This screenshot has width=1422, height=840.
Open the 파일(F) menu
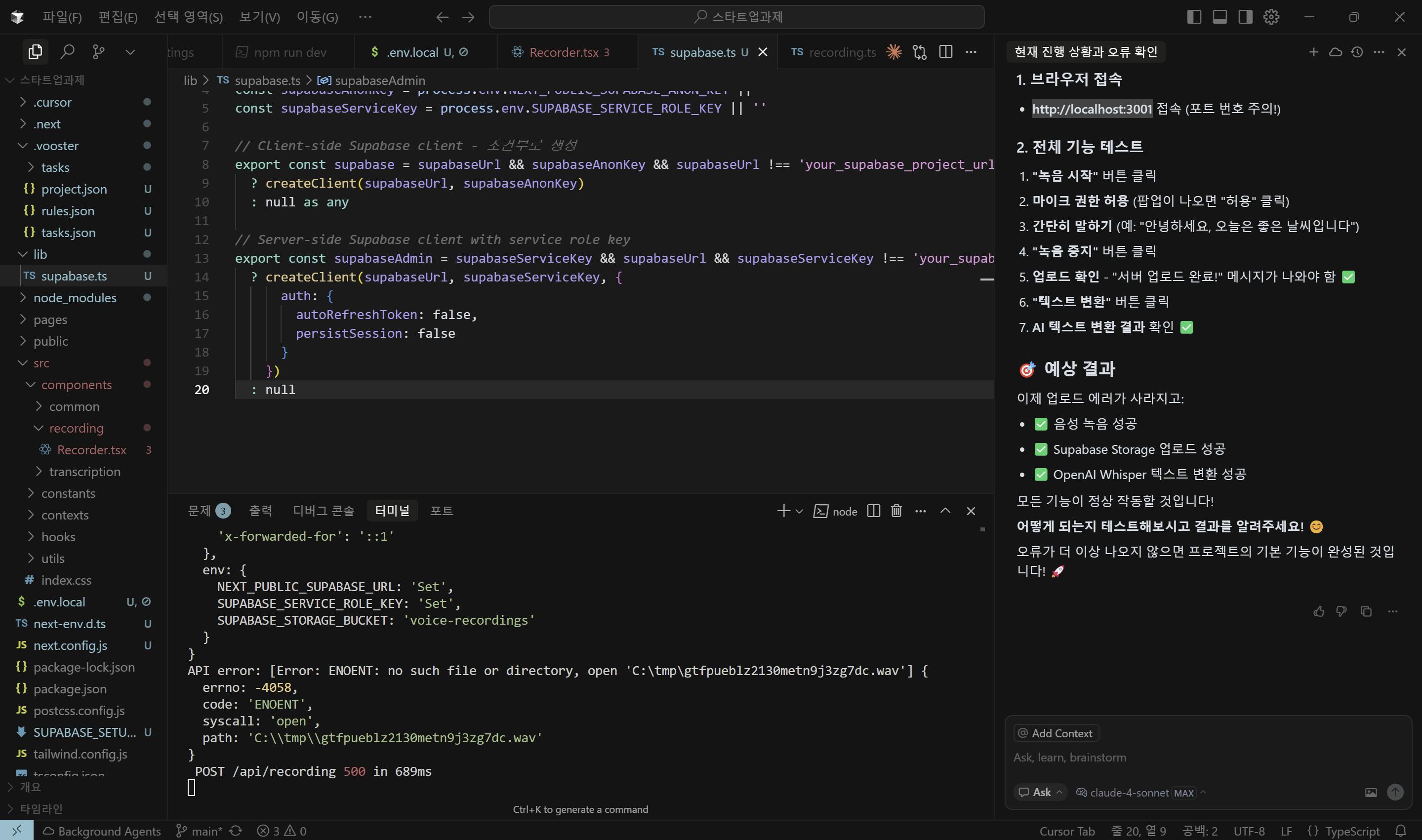pyautogui.click(x=62, y=17)
